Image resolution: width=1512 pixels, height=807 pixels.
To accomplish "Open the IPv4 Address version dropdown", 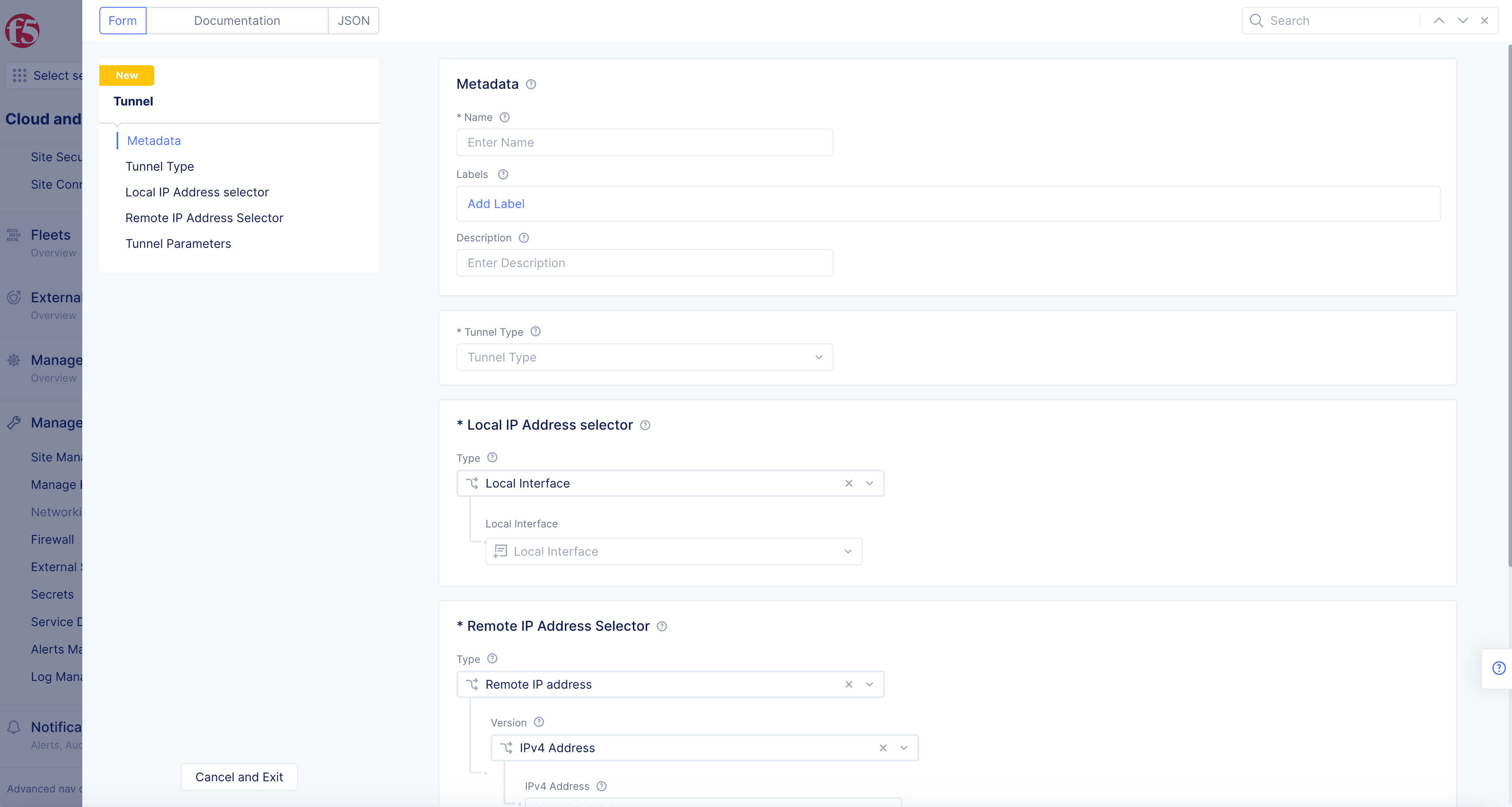I will pos(903,747).
